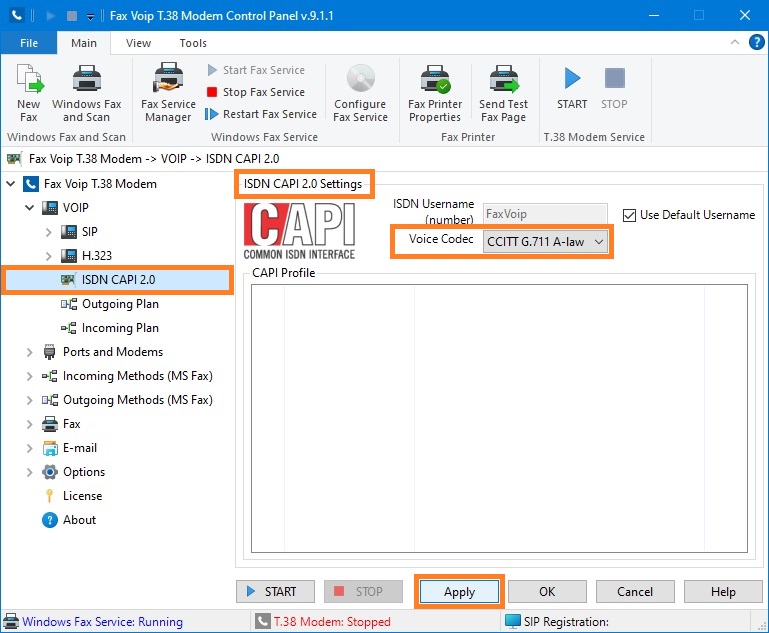769x633 pixels.
Task: Click the bottom STOP button
Action: click(363, 591)
